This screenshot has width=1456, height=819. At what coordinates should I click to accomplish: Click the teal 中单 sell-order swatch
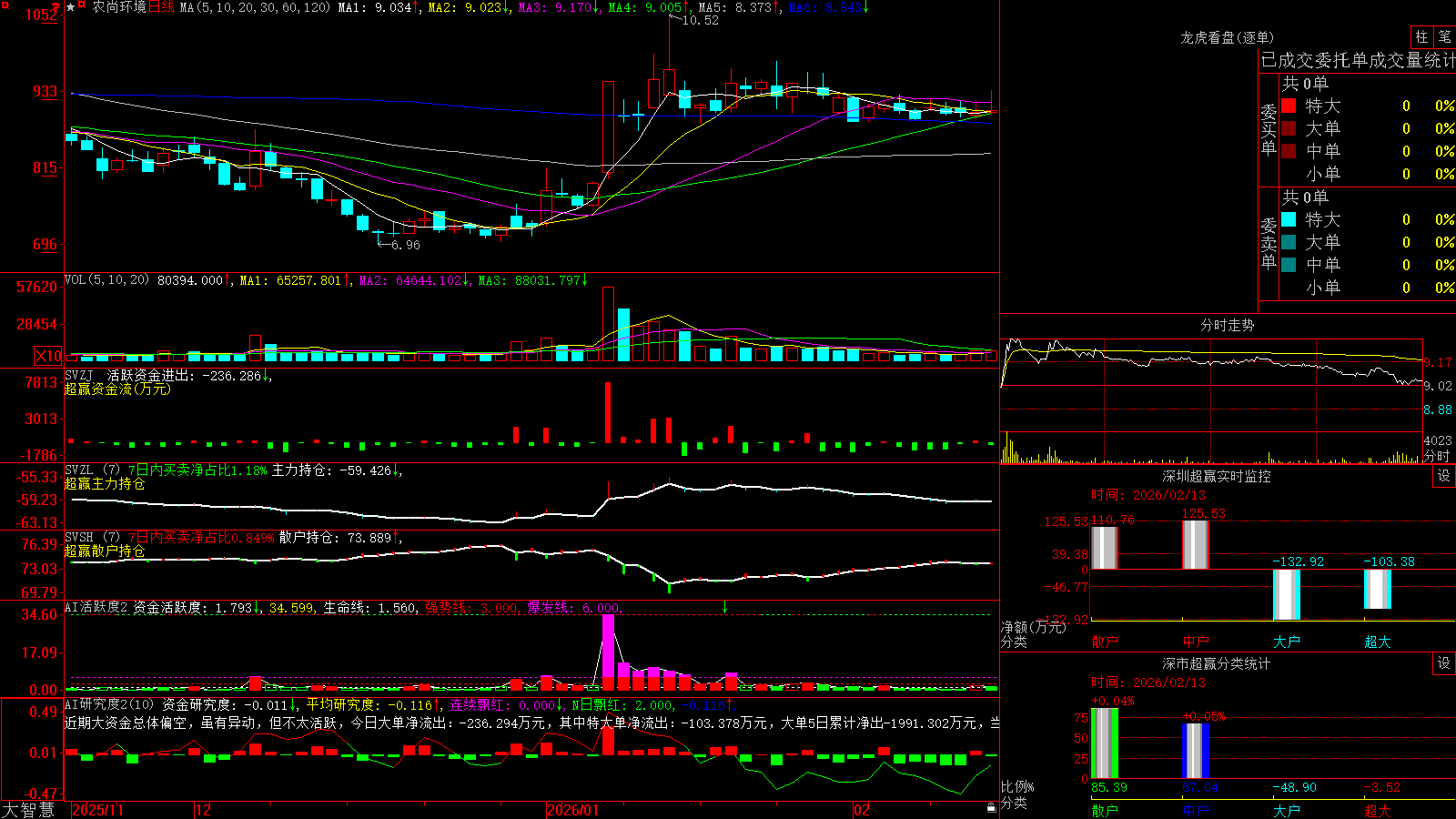coord(1289,265)
